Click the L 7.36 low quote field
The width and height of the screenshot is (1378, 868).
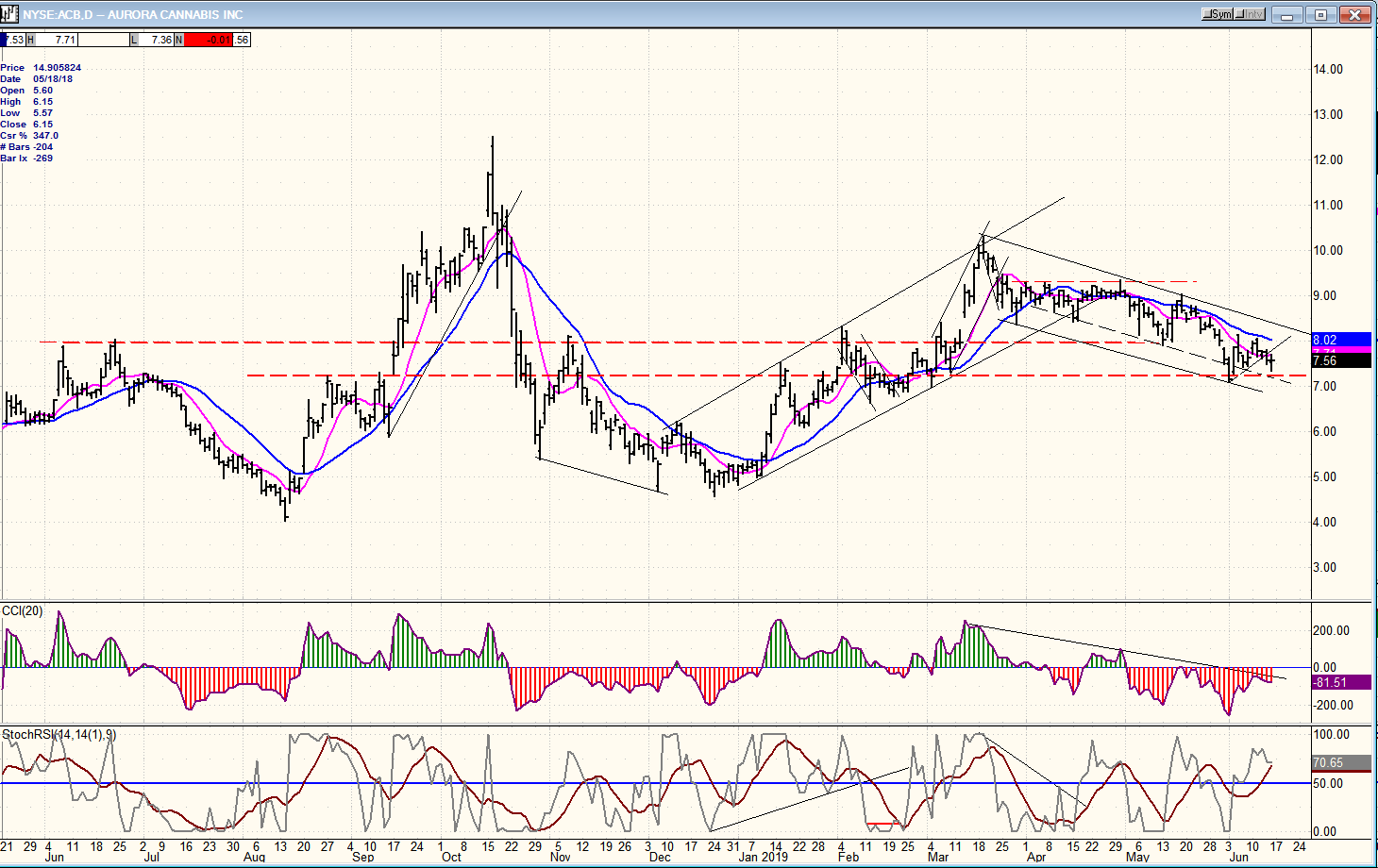coord(153,40)
